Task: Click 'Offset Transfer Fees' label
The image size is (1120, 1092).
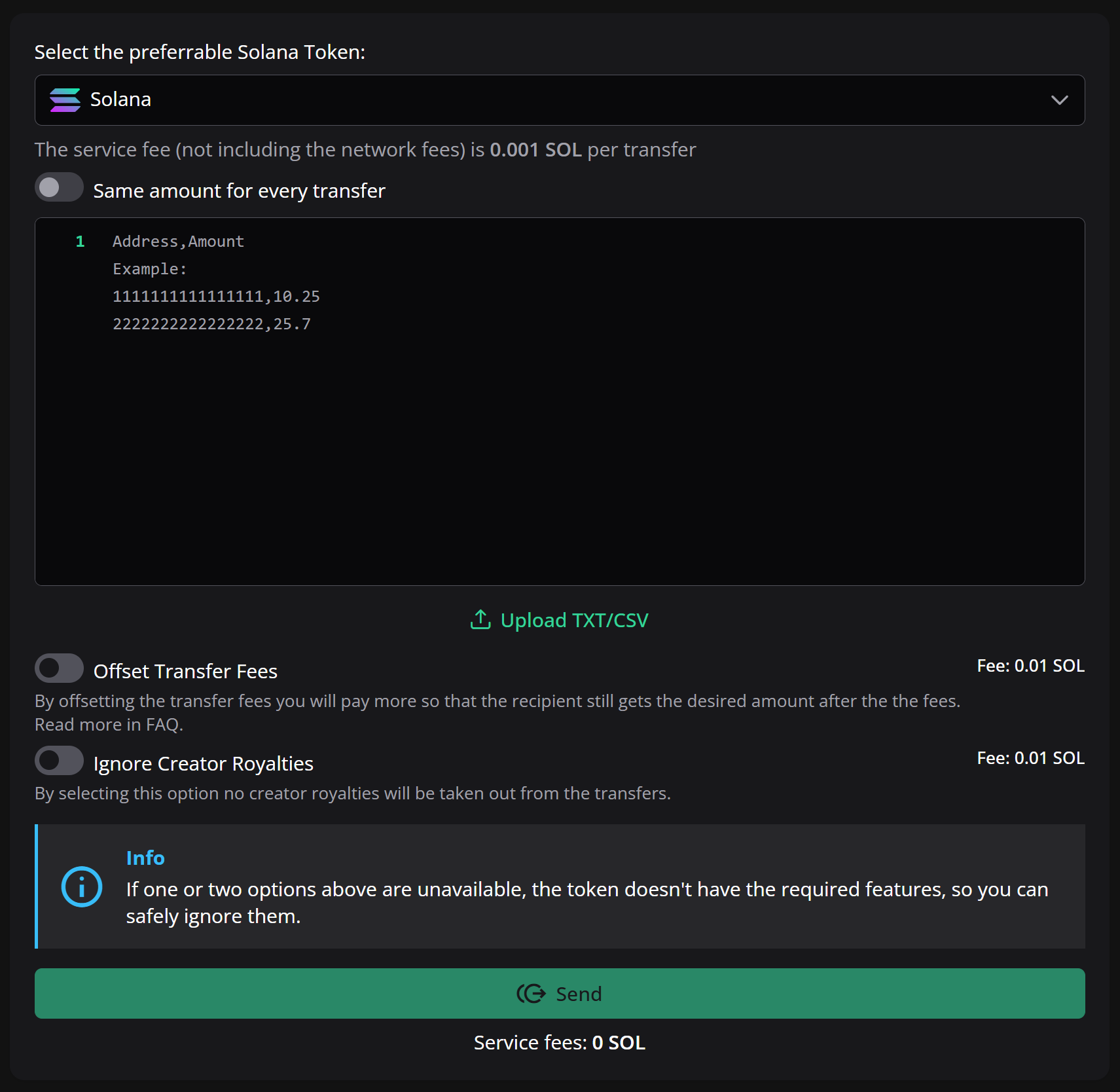Action: [185, 672]
